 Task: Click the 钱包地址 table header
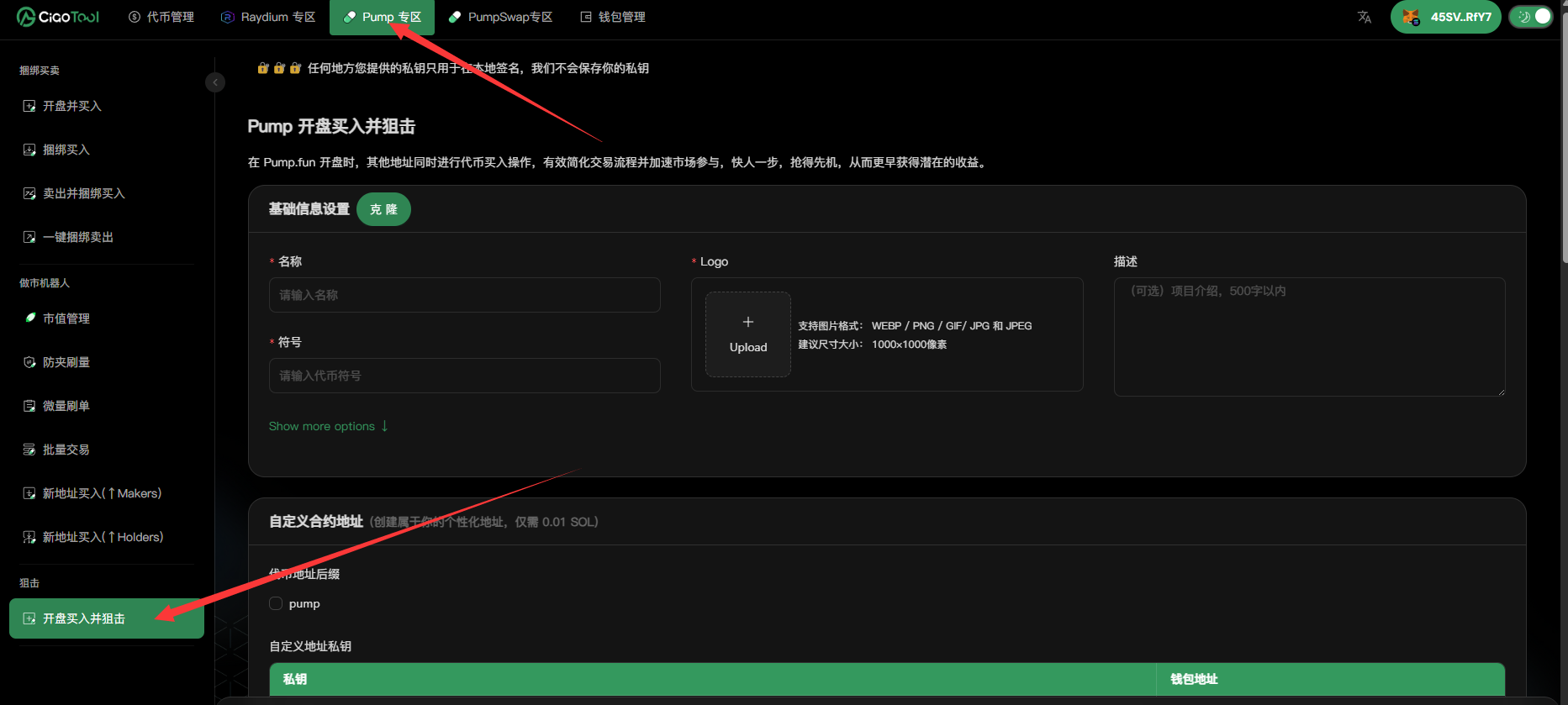(1331, 679)
